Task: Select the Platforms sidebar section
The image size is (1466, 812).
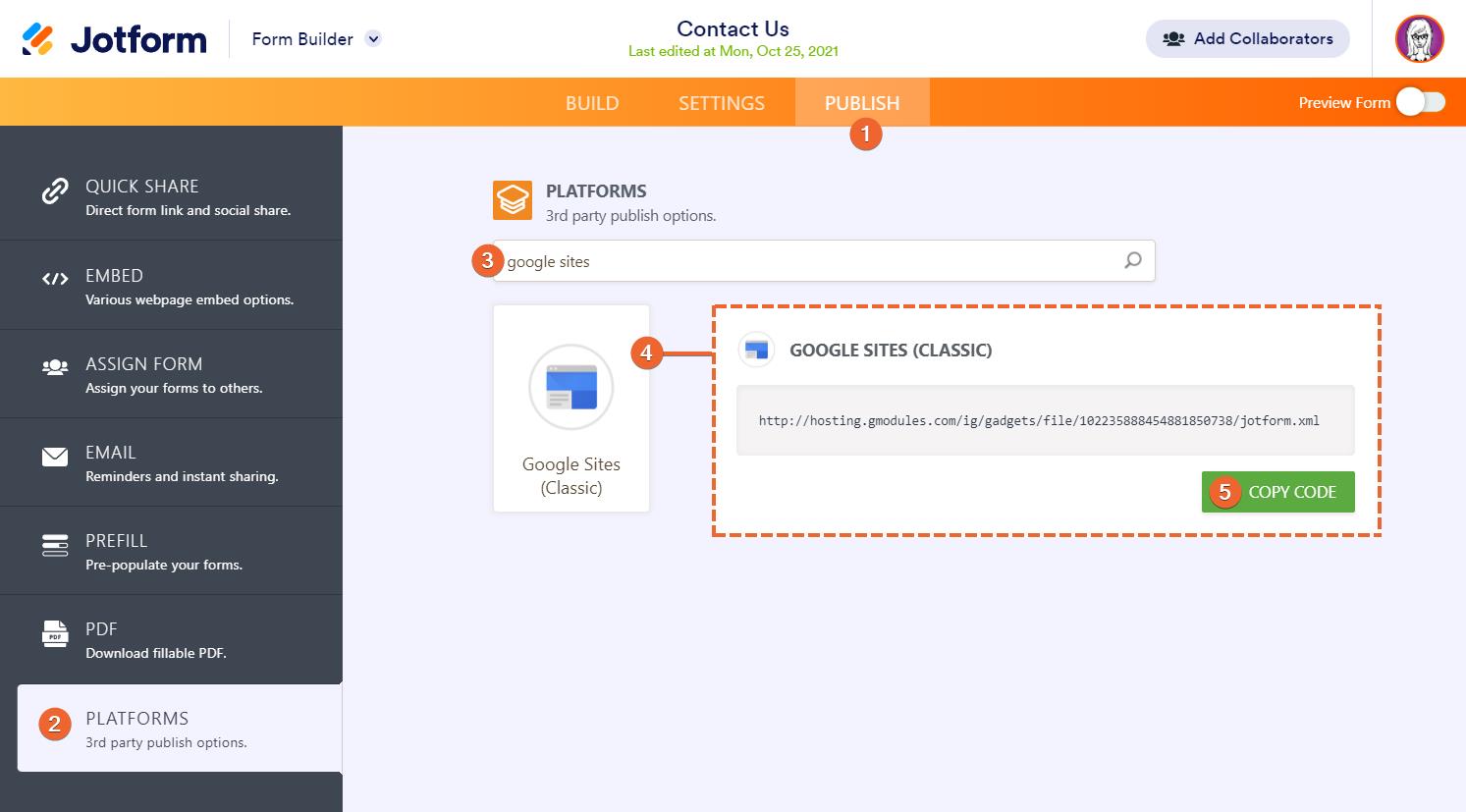Action: tap(180, 728)
